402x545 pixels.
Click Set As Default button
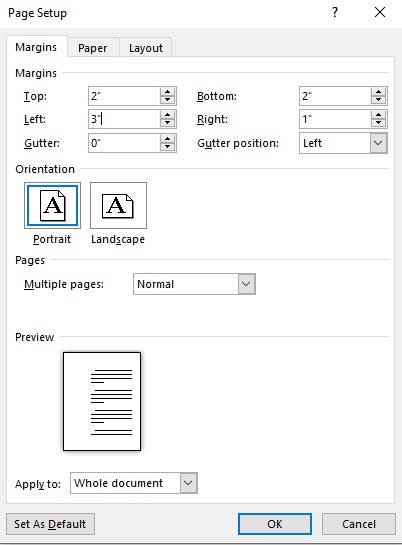50,524
